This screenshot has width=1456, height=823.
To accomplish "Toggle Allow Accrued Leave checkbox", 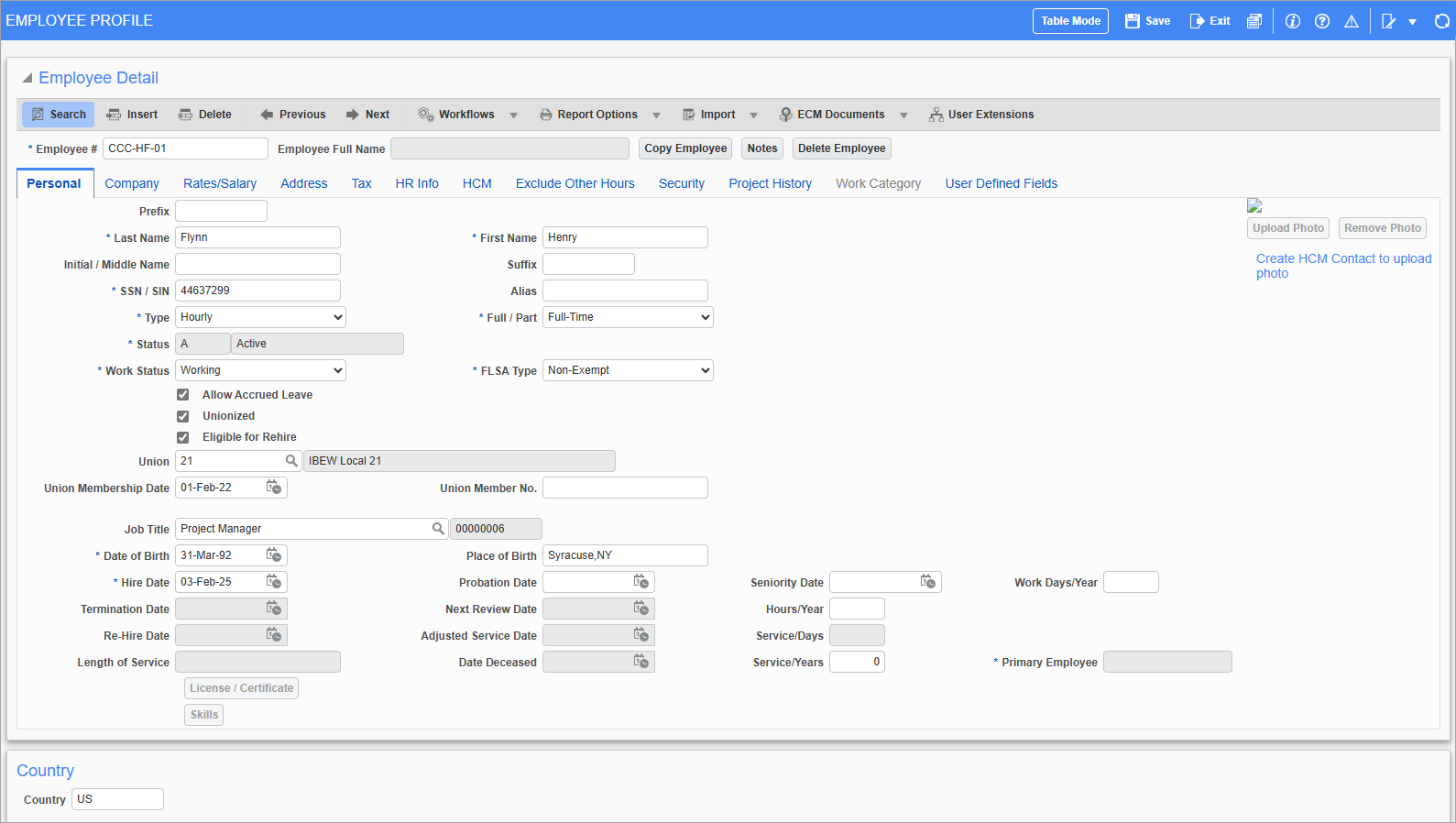I will click(183, 395).
